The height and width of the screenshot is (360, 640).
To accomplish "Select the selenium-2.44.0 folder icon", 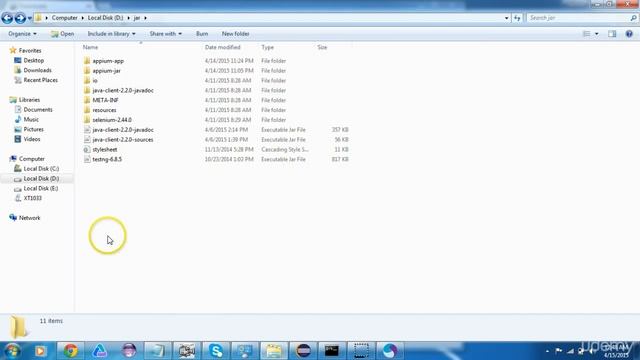I will (87, 120).
